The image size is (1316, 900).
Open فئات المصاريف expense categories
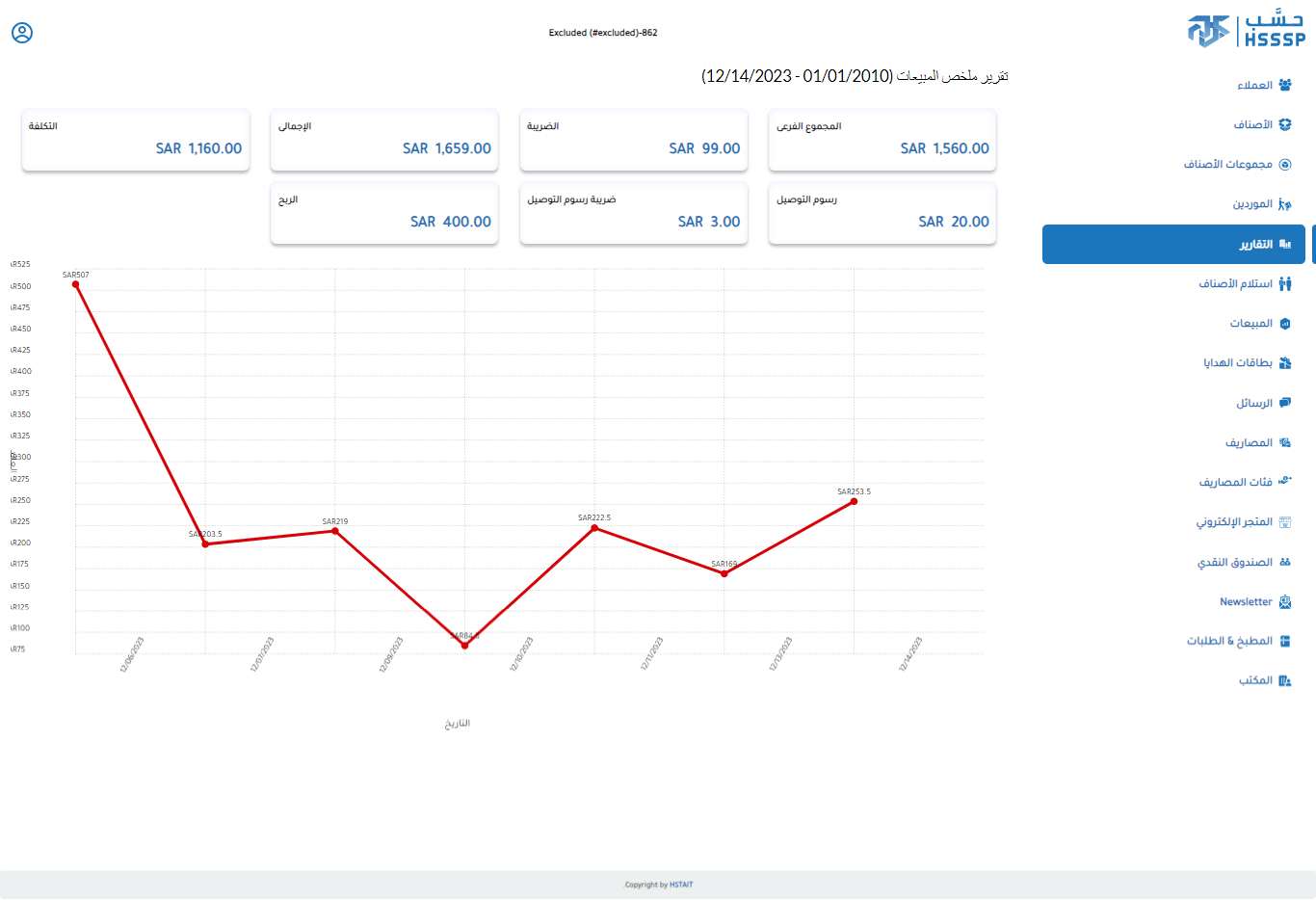click(1235, 483)
